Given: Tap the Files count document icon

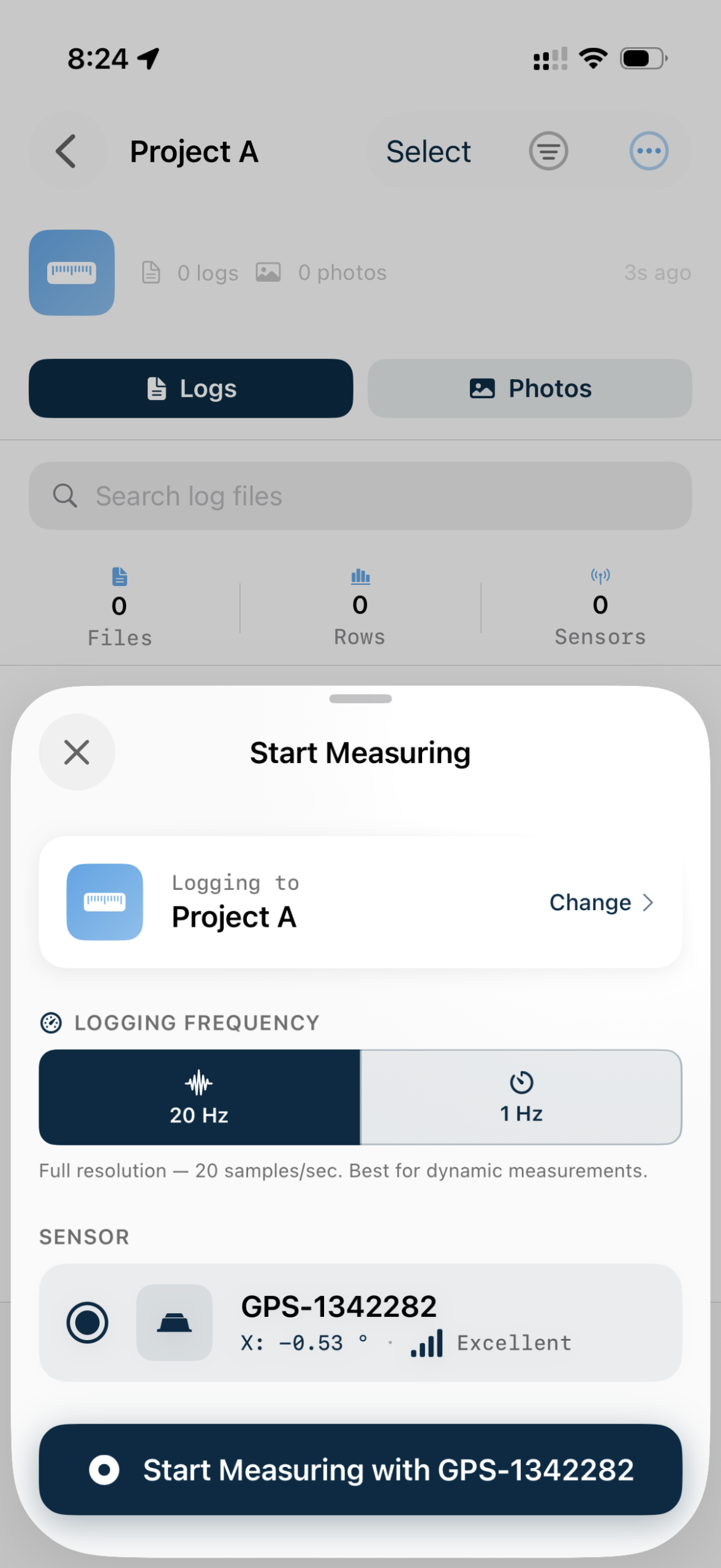Looking at the screenshot, I should coord(119,576).
